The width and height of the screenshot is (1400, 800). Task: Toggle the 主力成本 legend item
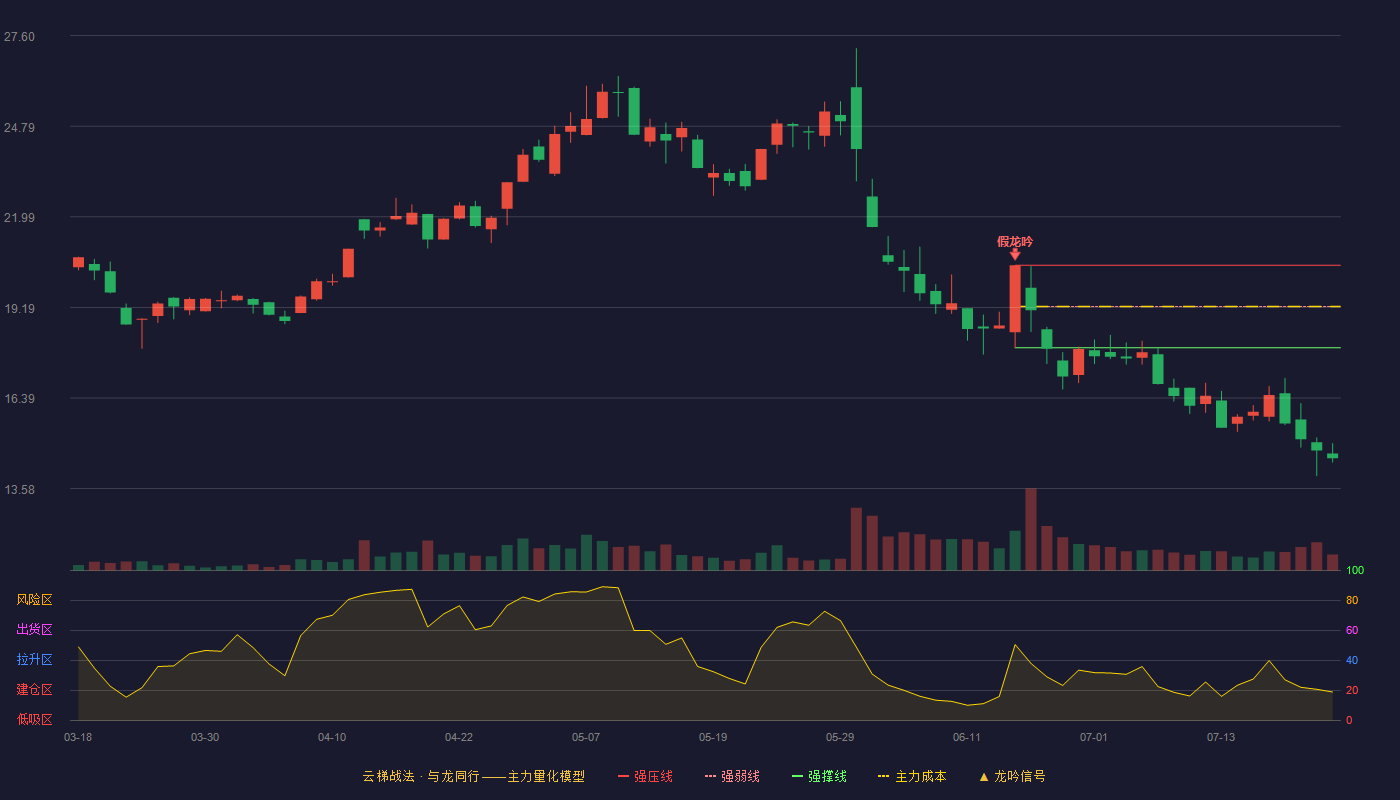click(x=912, y=776)
